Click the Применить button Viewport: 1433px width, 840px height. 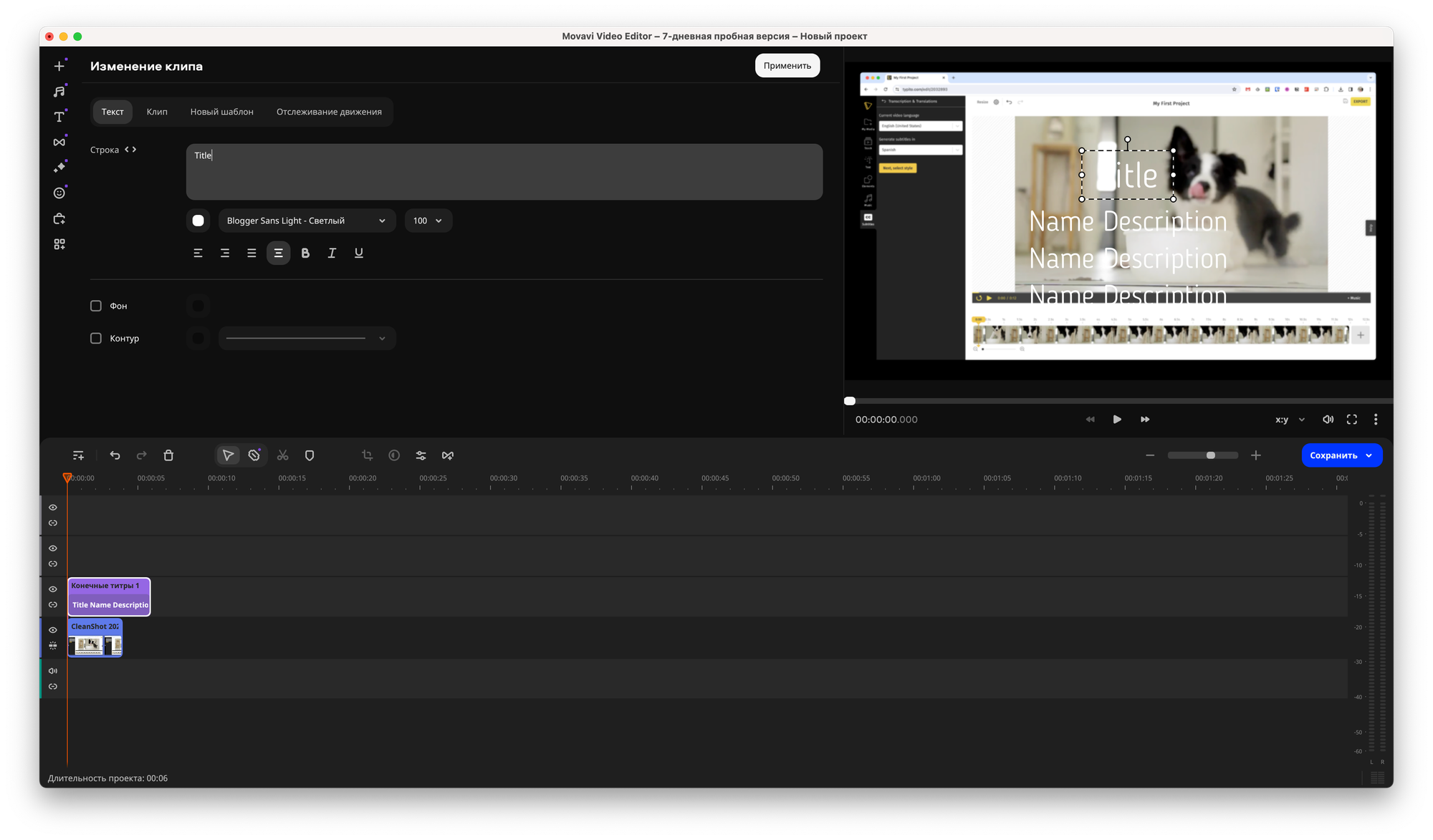[787, 66]
